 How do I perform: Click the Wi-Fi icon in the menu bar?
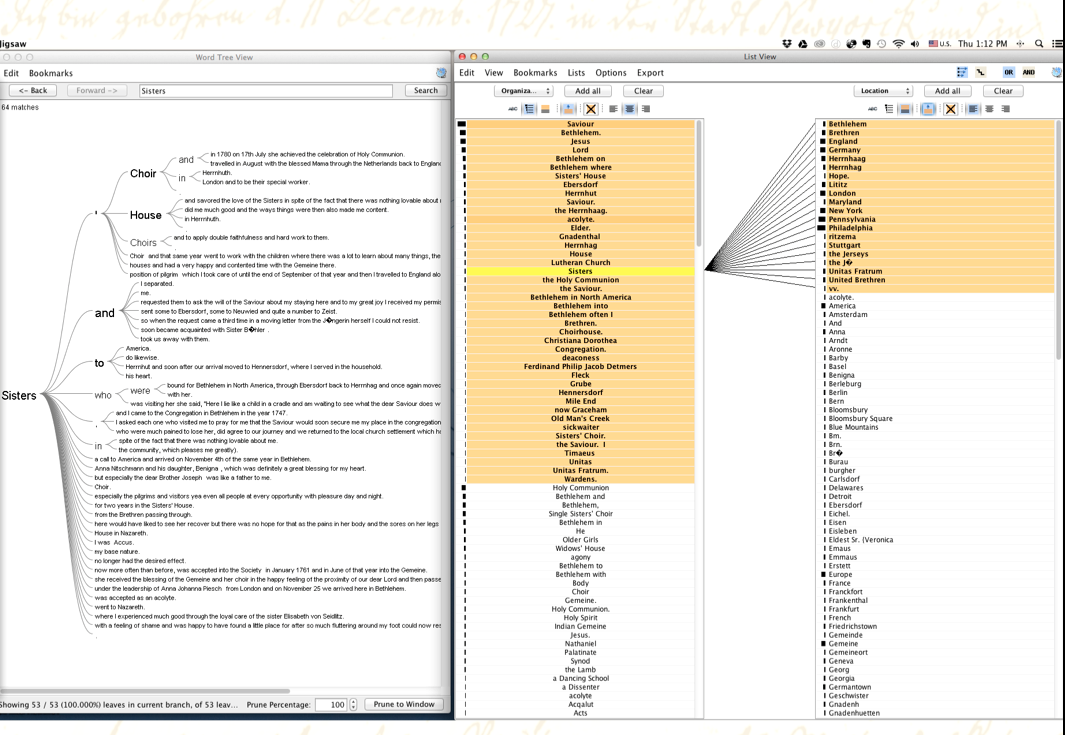tap(898, 44)
